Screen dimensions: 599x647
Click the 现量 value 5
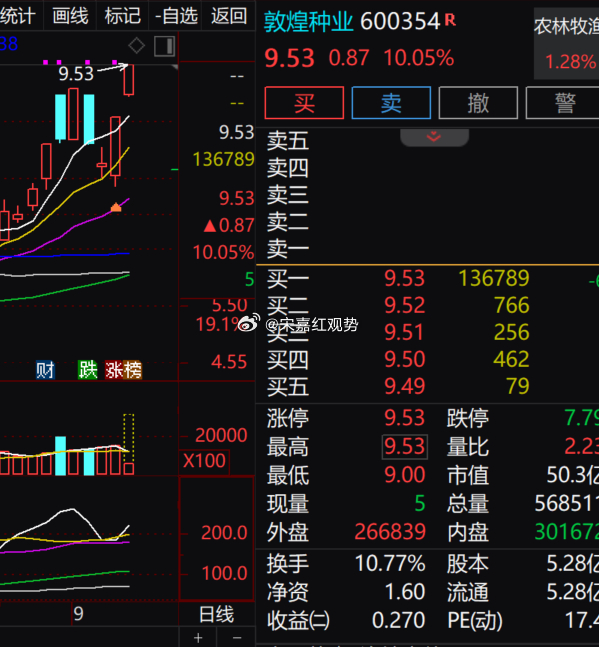pyautogui.click(x=420, y=503)
